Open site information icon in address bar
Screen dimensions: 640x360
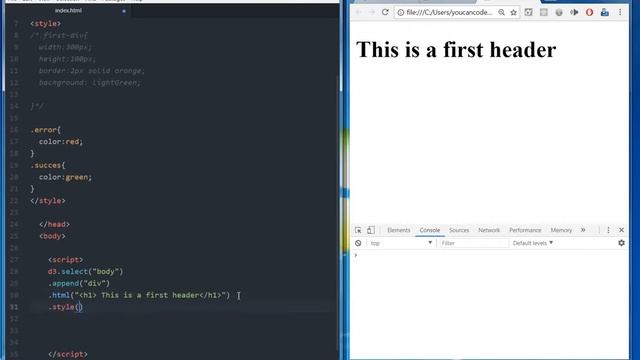[401, 13]
